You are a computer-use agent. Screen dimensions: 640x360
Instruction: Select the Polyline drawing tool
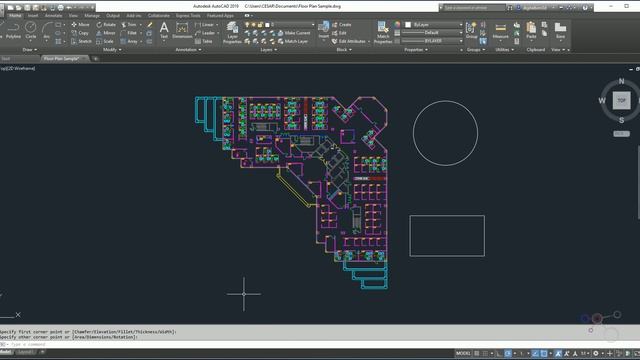(x=13, y=30)
